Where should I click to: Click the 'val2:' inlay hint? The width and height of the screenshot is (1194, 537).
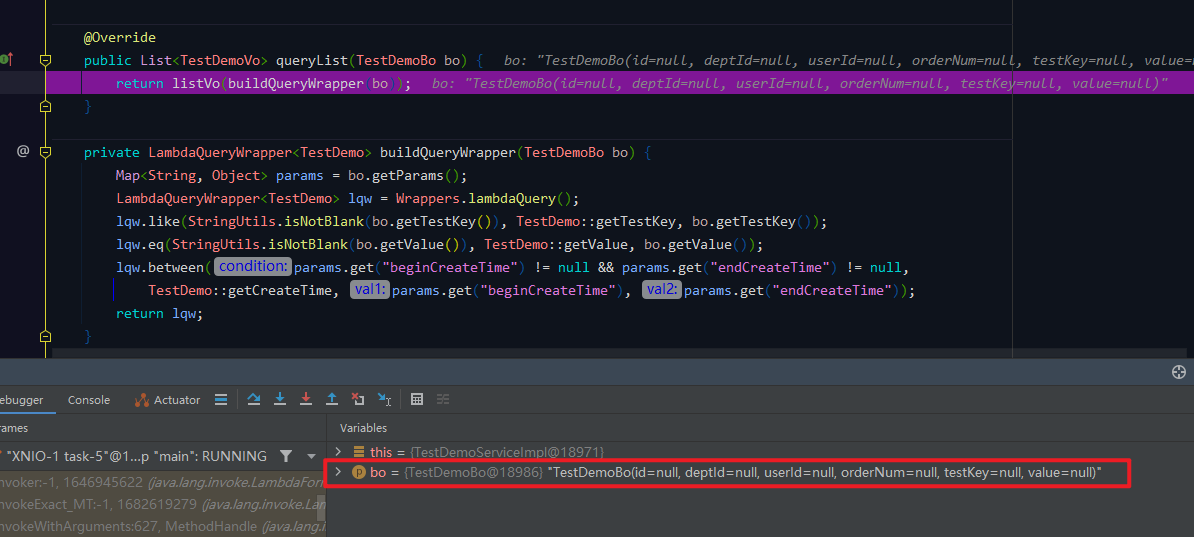[662, 290]
